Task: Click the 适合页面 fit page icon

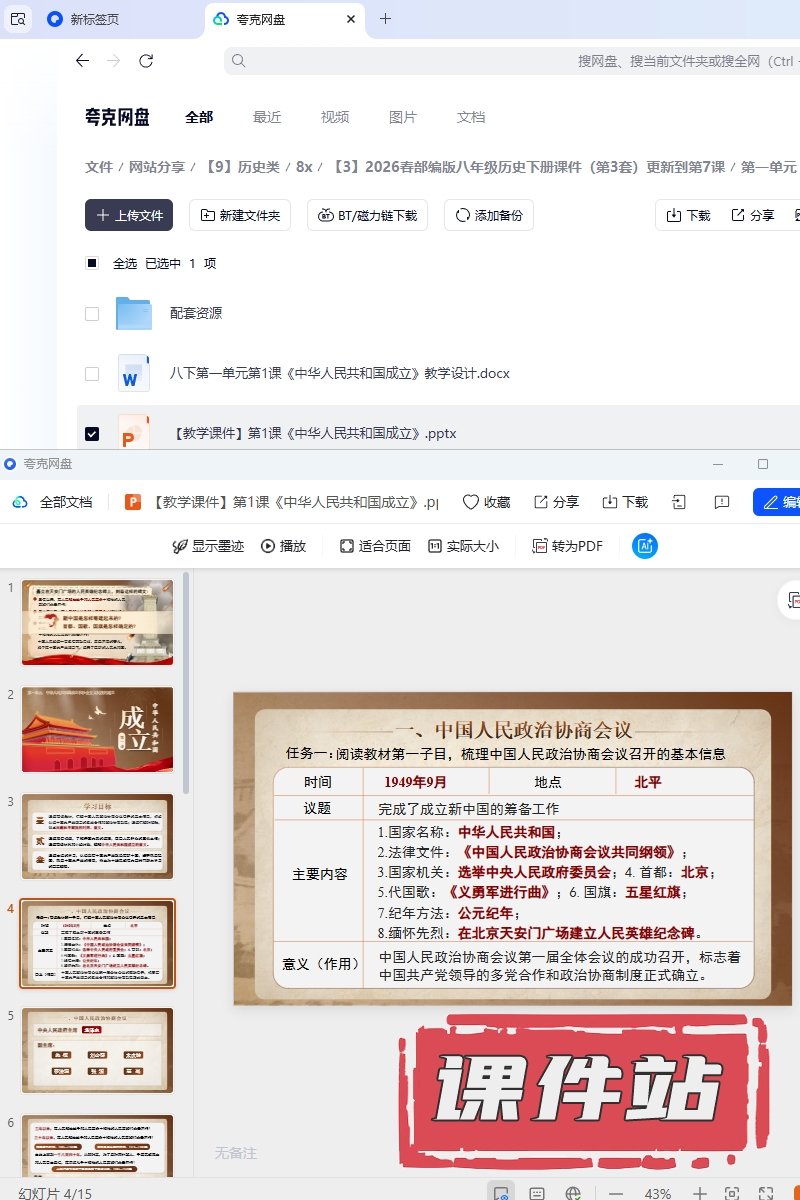Action: click(x=347, y=546)
